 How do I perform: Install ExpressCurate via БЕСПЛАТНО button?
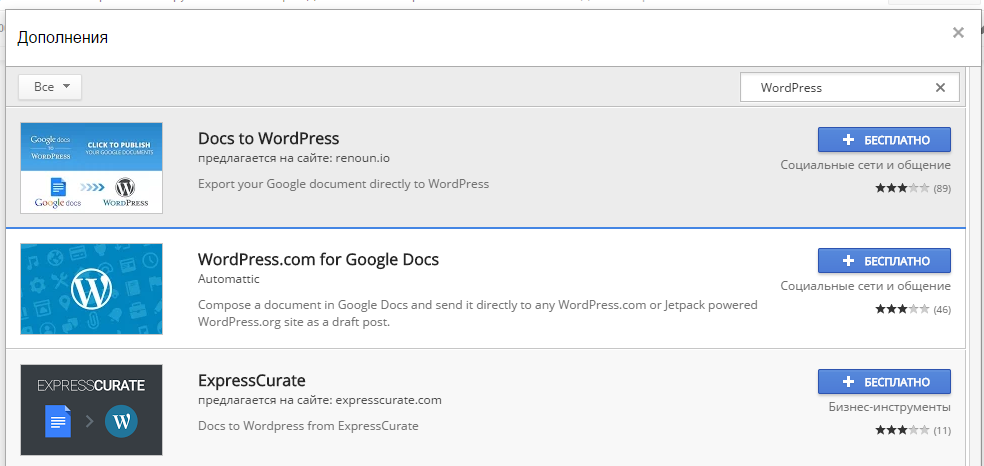coord(884,381)
